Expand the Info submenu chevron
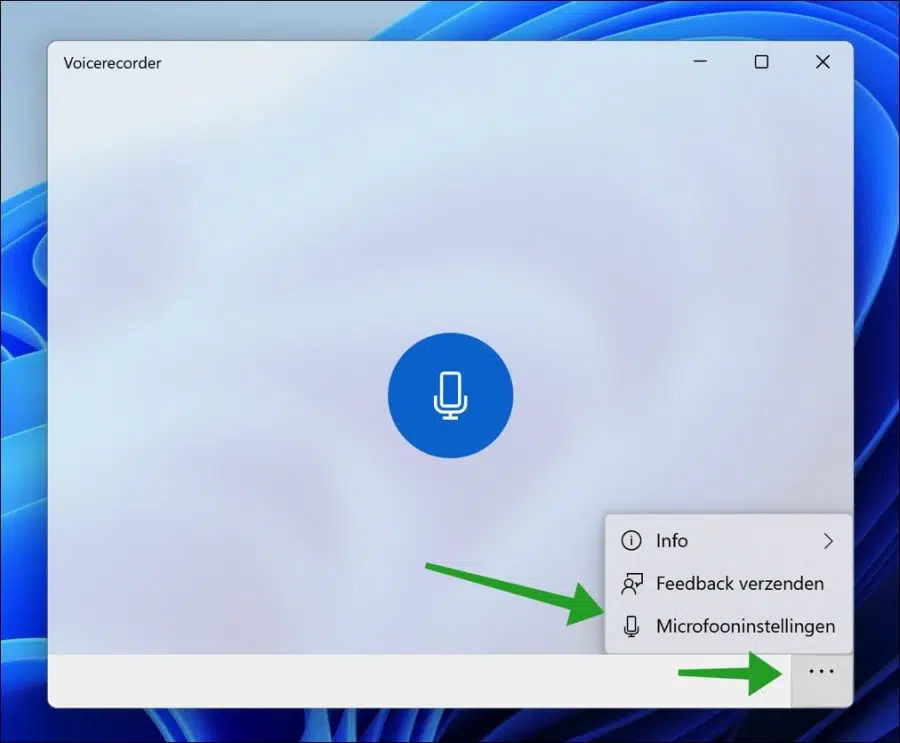900x743 pixels. [828, 541]
